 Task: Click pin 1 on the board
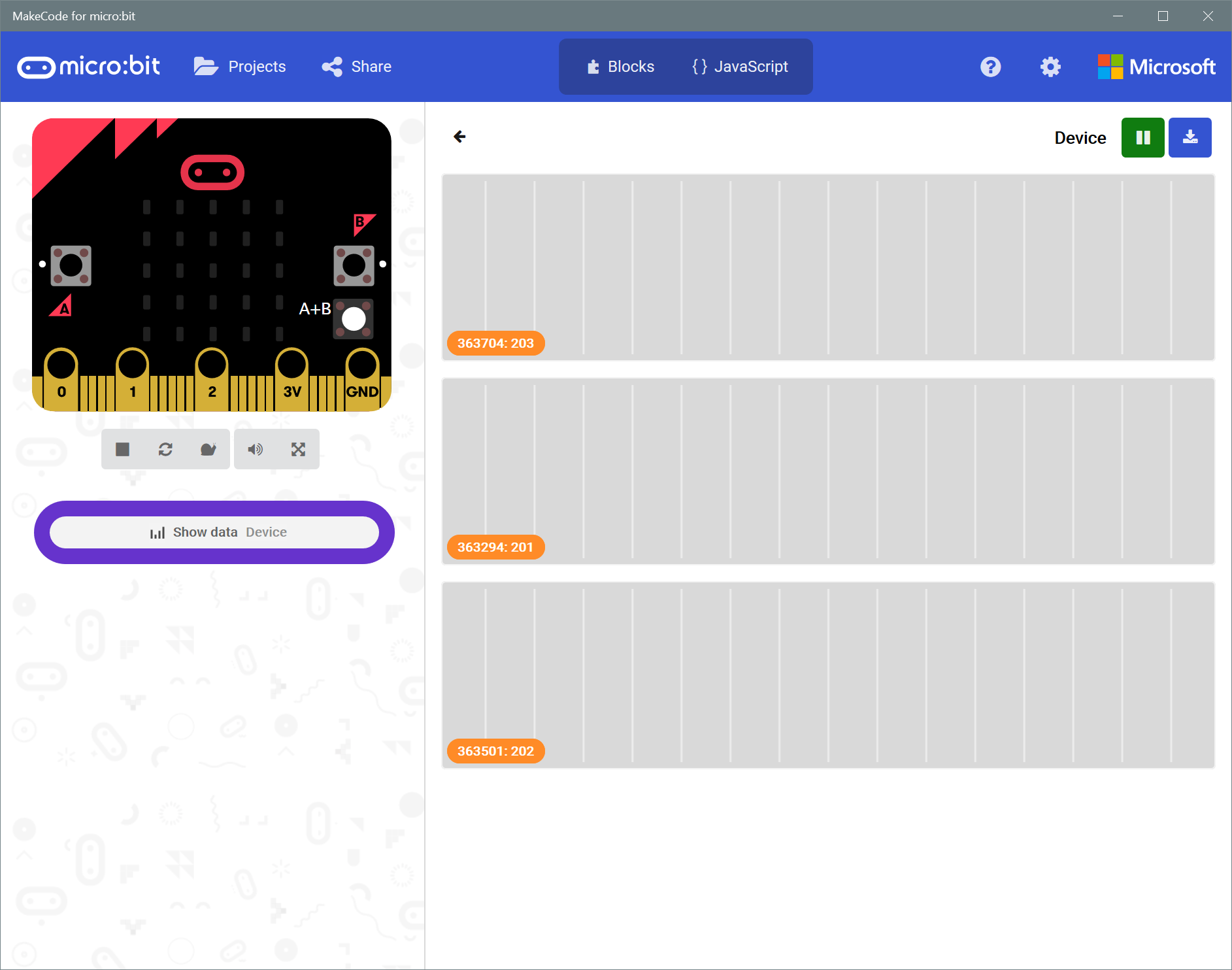pyautogui.click(x=133, y=379)
